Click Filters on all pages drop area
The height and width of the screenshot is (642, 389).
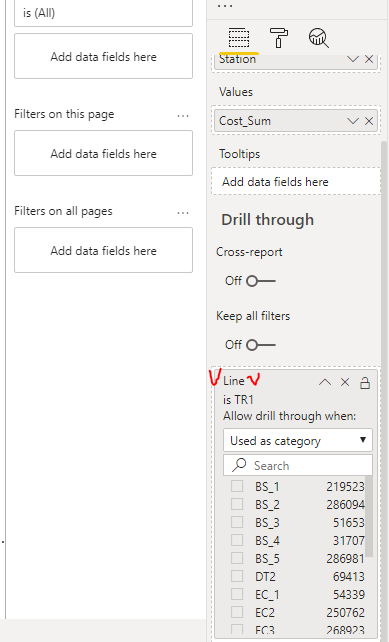tap(104, 250)
